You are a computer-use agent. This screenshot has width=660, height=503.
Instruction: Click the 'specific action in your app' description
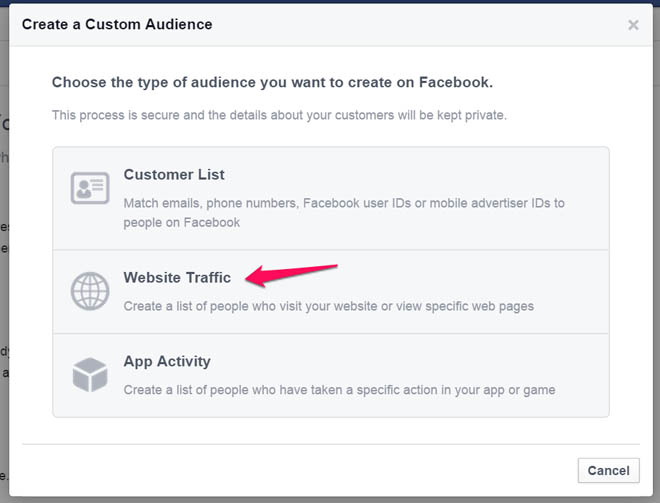pyautogui.click(x=339, y=390)
